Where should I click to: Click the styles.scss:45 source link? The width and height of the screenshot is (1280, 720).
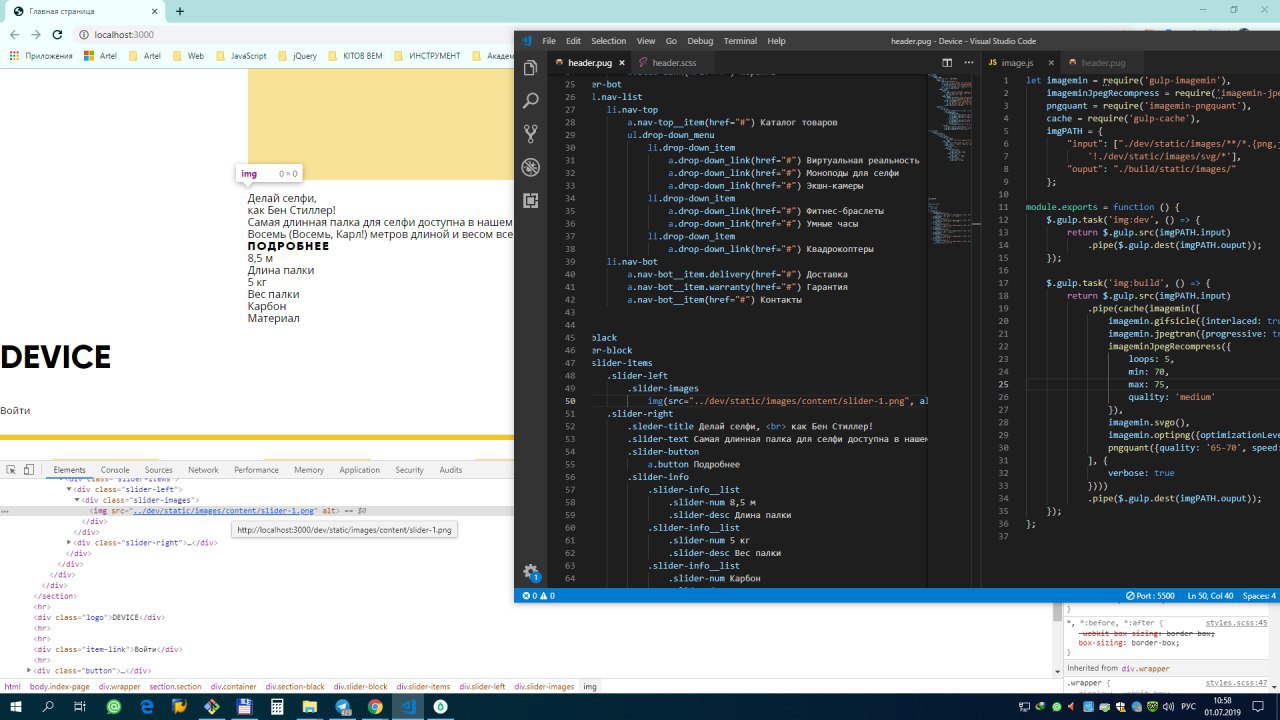(x=1236, y=623)
